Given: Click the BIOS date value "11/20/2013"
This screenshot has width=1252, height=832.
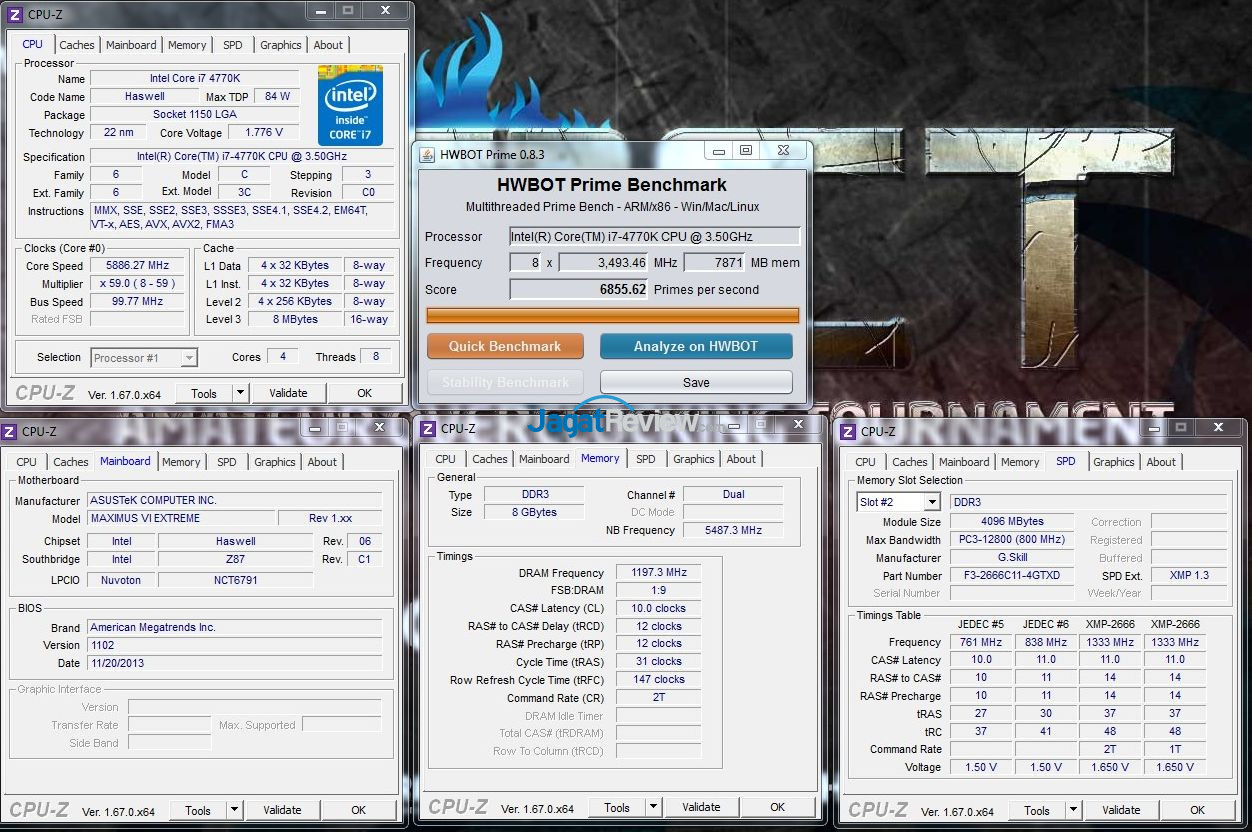Looking at the screenshot, I should (234, 663).
